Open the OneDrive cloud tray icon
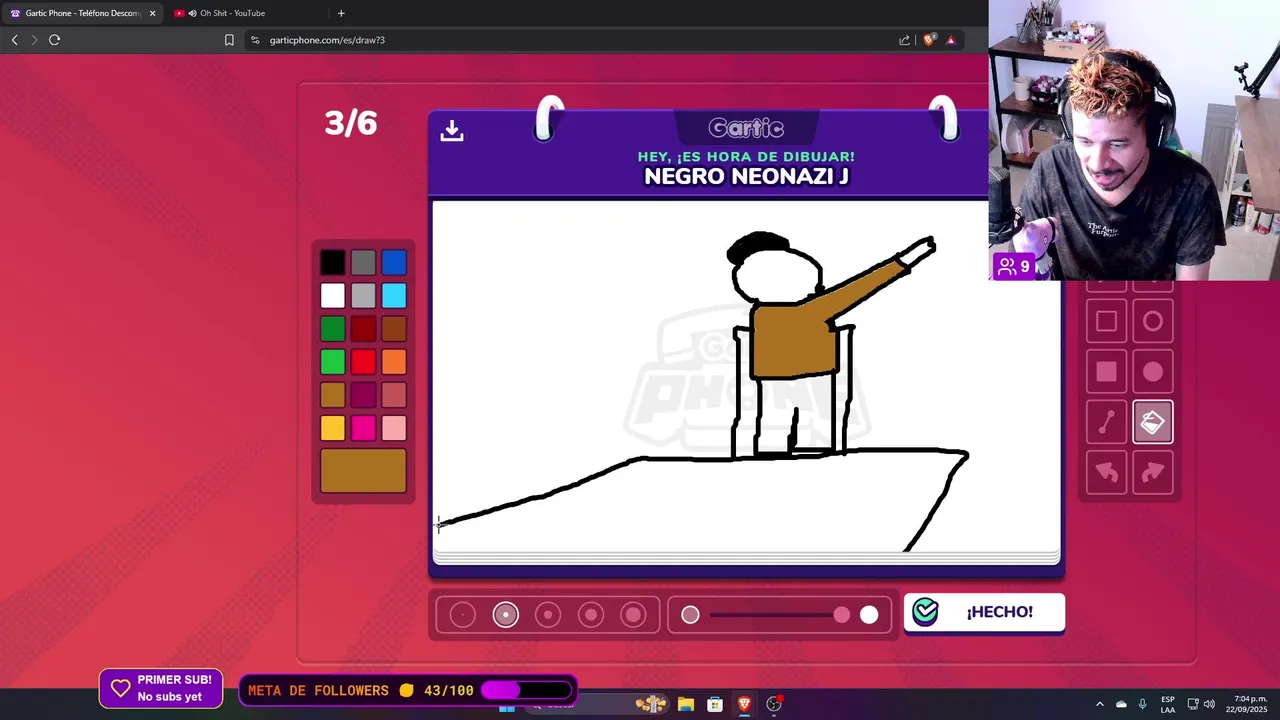The image size is (1280, 720). (x=1121, y=704)
